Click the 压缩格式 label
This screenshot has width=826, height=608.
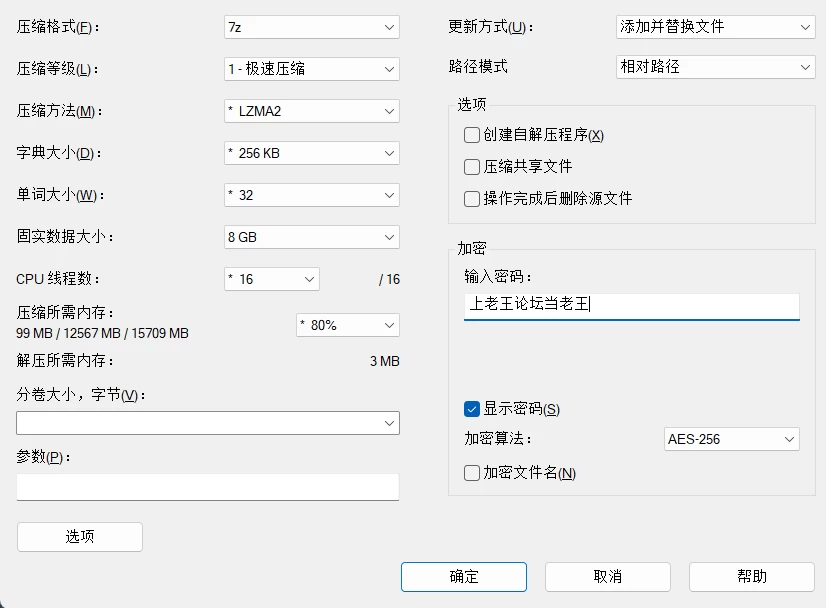coord(58,27)
